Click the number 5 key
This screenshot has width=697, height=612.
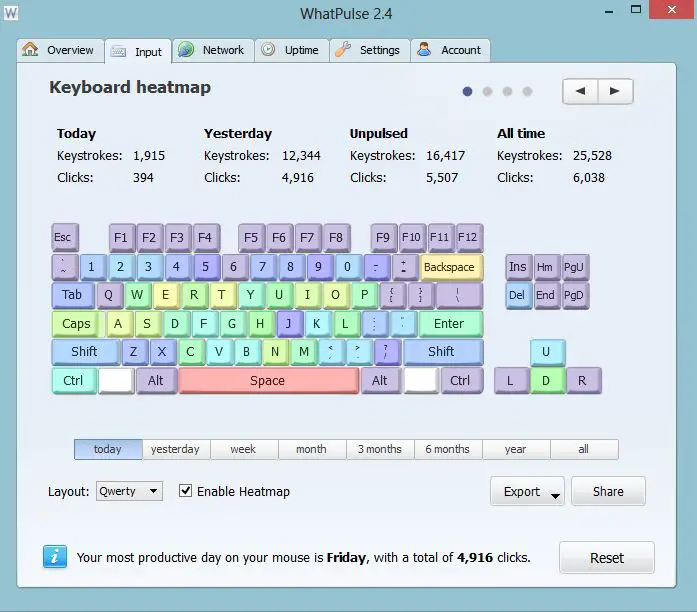(207, 267)
